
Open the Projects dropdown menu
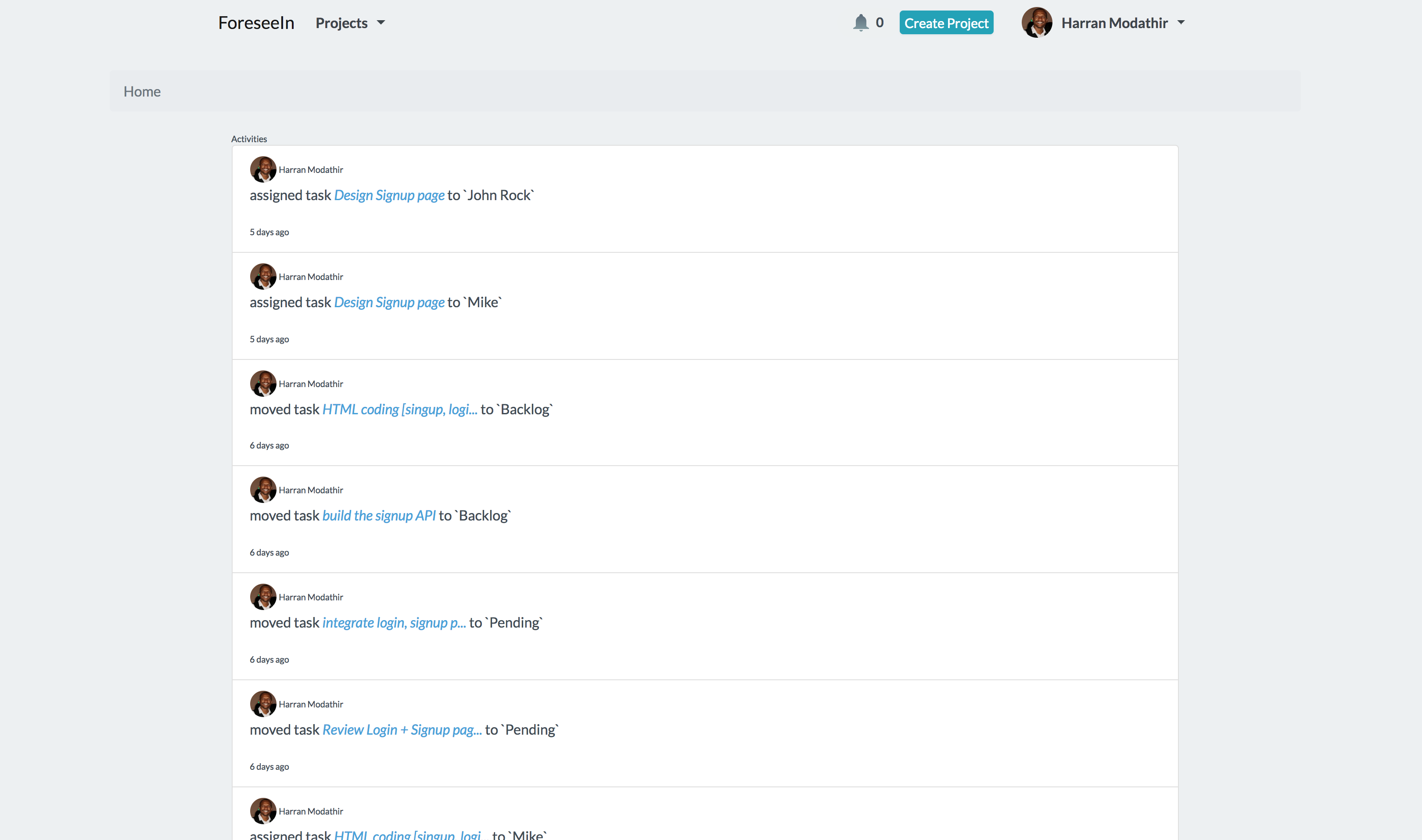[x=350, y=23]
